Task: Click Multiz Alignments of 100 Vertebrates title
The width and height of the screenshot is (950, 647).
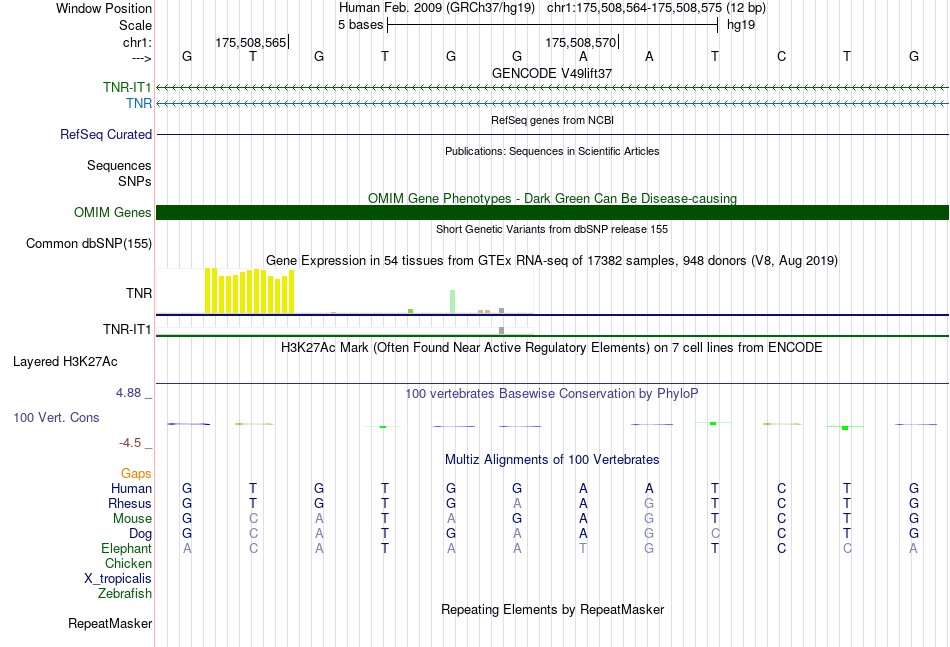Action: coord(552,460)
